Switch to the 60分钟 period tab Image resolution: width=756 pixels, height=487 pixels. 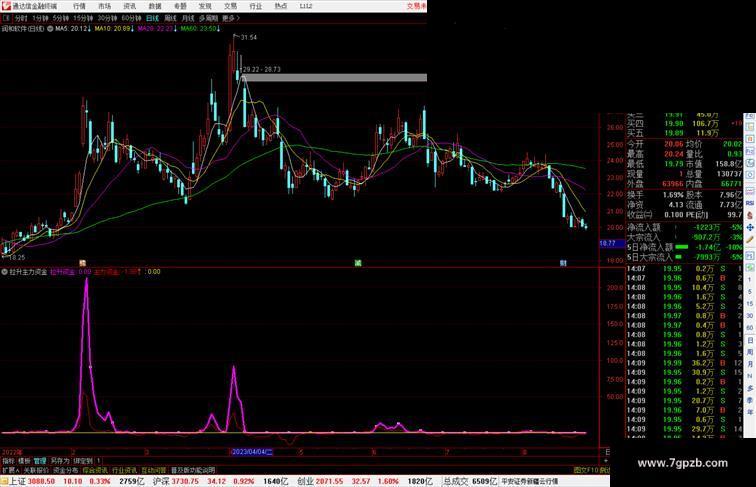point(131,18)
